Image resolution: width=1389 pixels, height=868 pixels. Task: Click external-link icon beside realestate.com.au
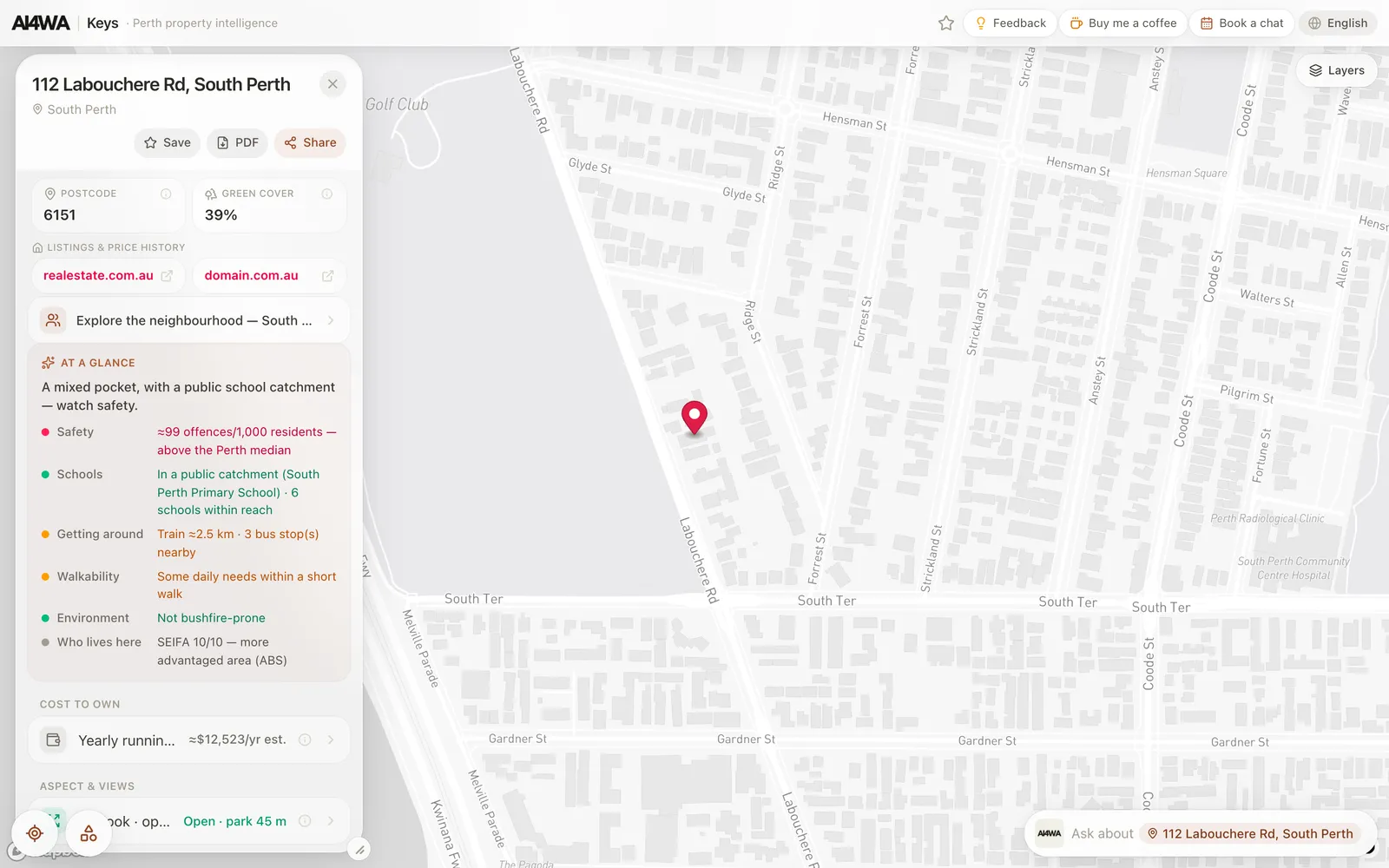[x=167, y=276]
